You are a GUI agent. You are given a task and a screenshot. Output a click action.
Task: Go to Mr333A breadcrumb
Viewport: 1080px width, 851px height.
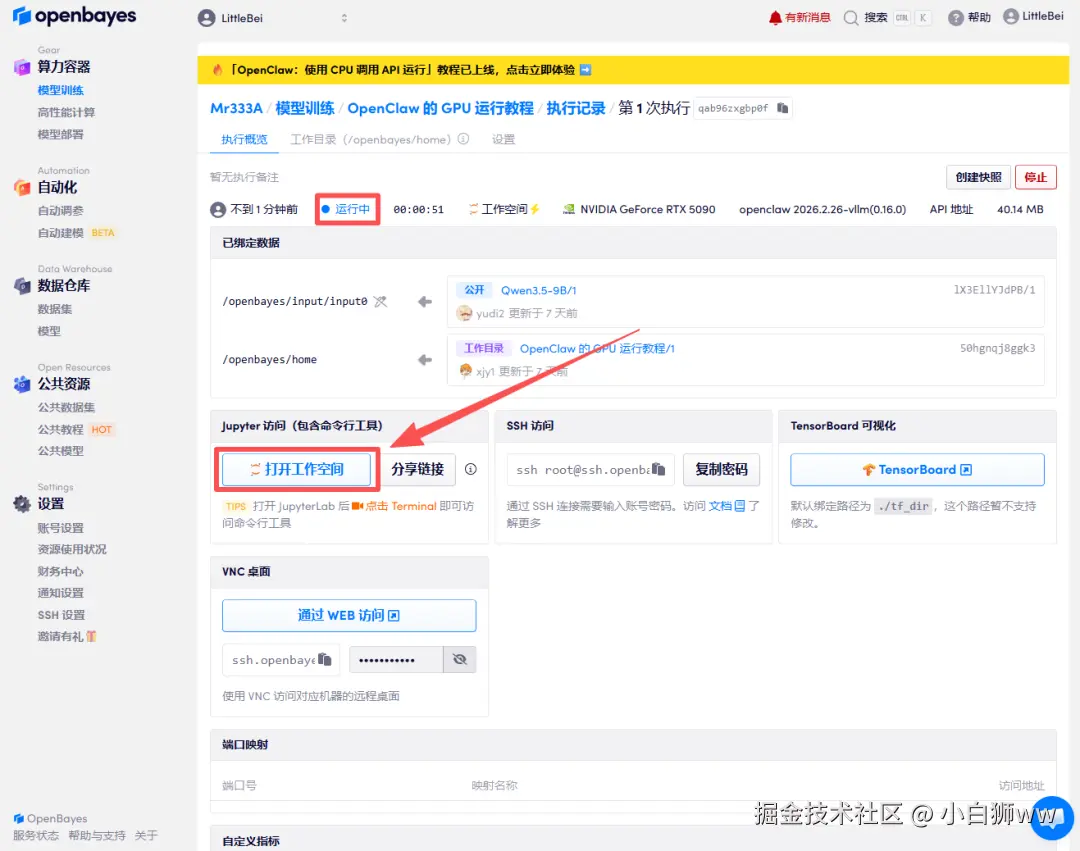click(236, 108)
